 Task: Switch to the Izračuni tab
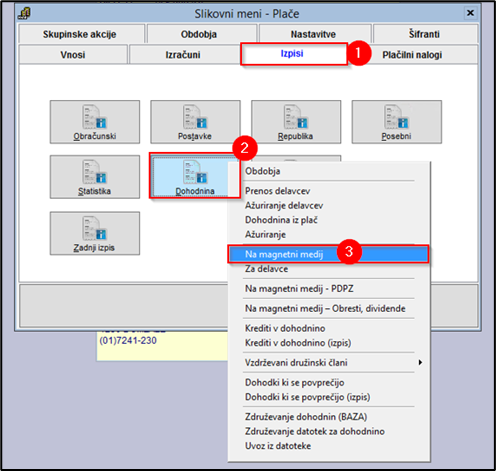coord(183,54)
